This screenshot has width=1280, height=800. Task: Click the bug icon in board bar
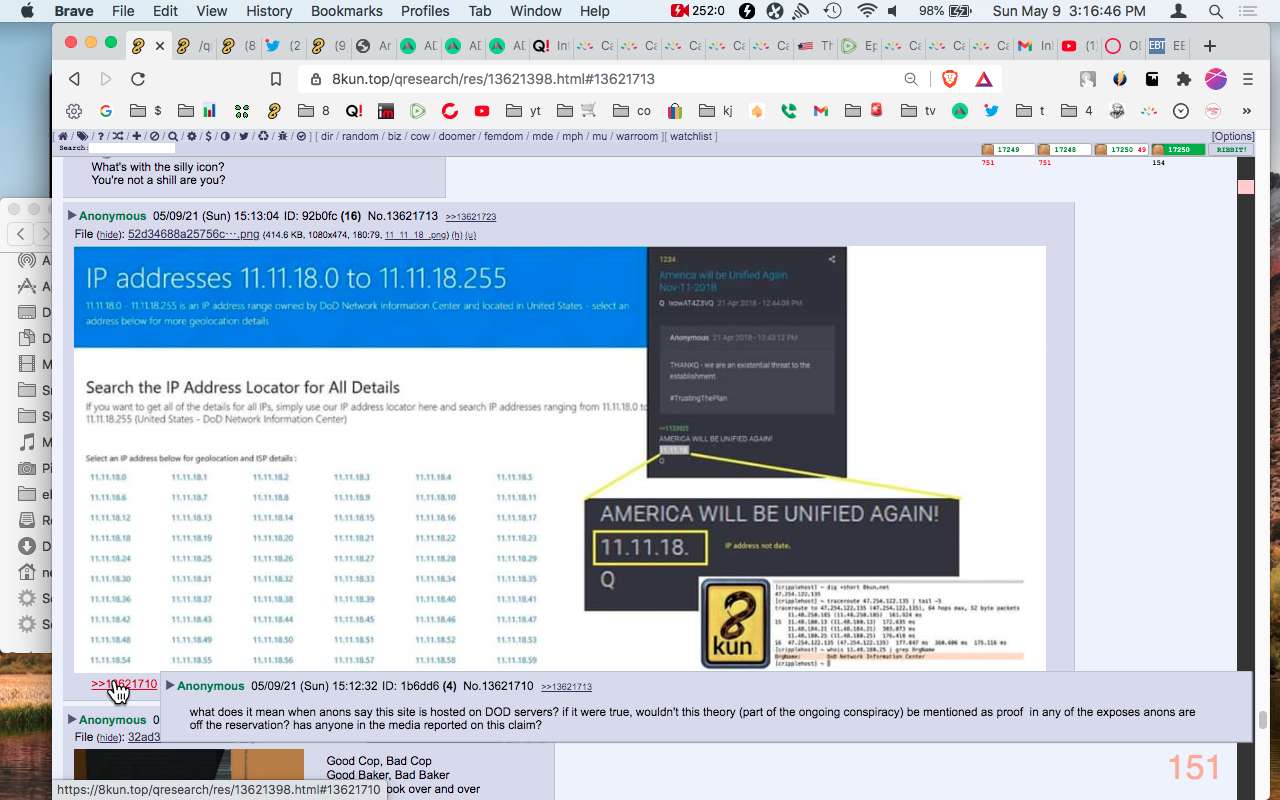(x=283, y=136)
